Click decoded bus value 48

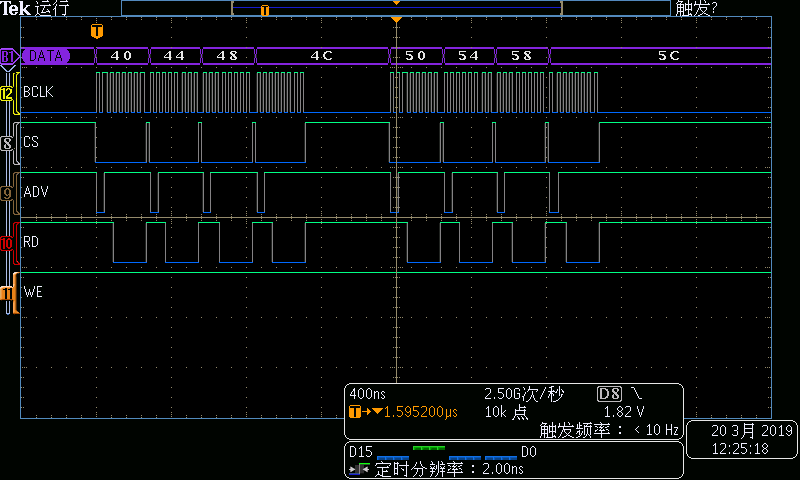point(227,56)
